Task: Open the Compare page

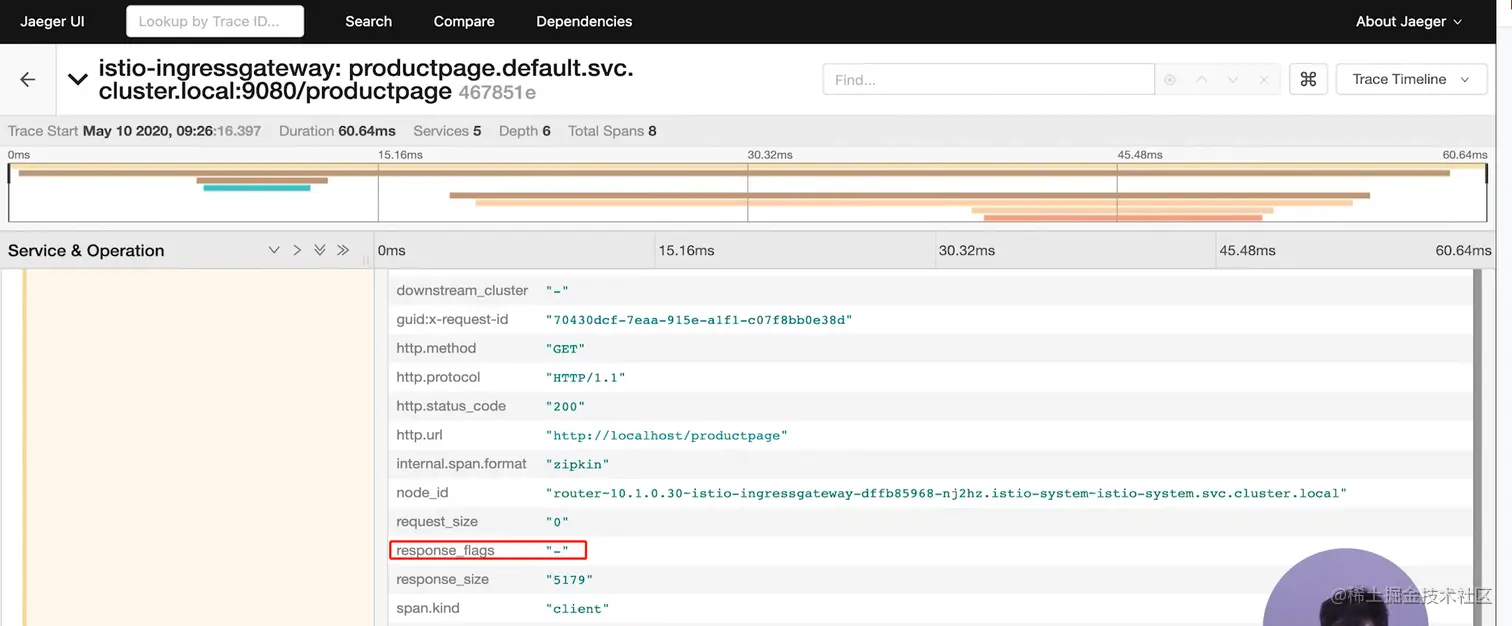Action: [x=464, y=21]
